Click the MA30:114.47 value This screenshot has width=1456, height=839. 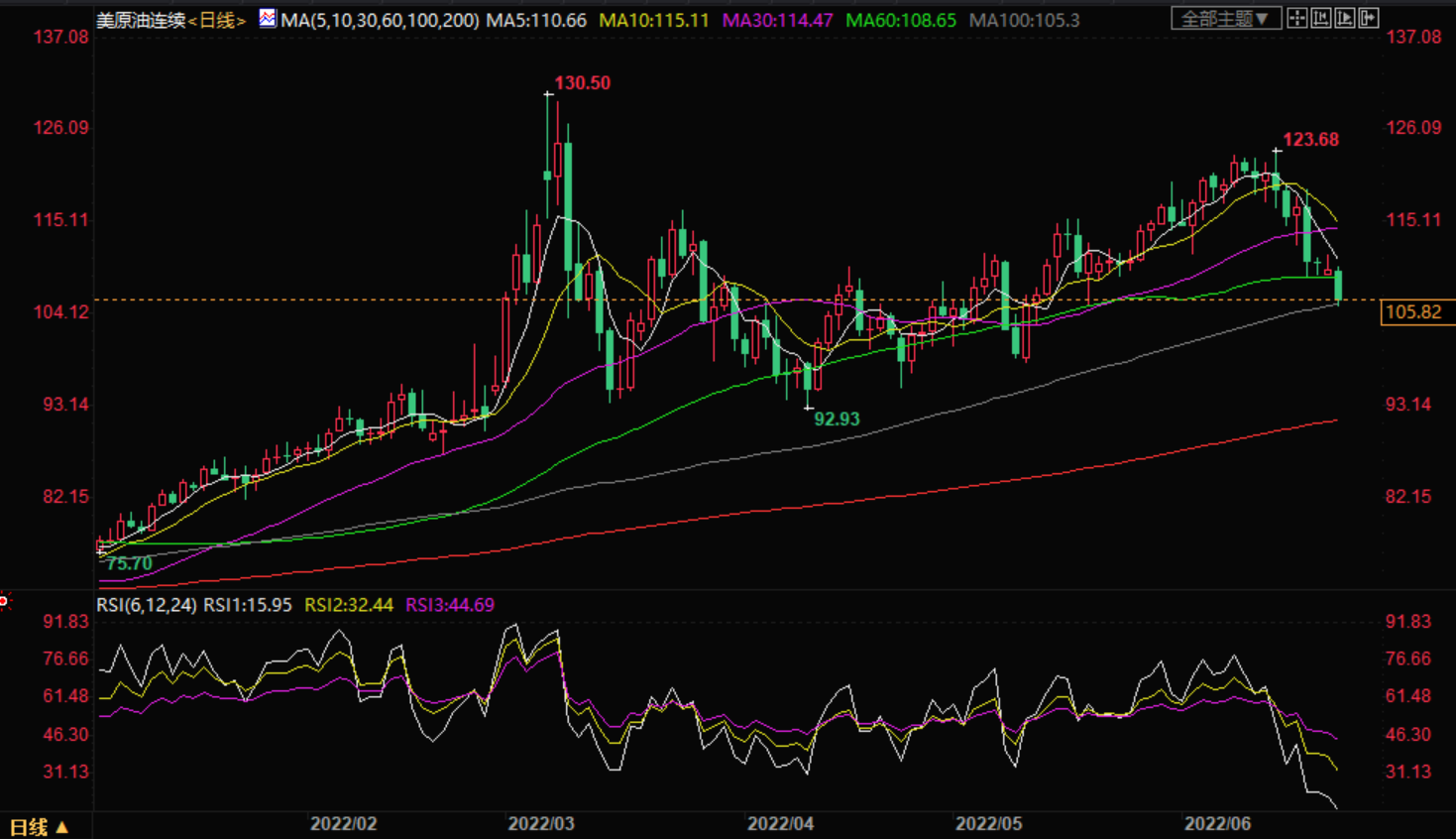778,20
